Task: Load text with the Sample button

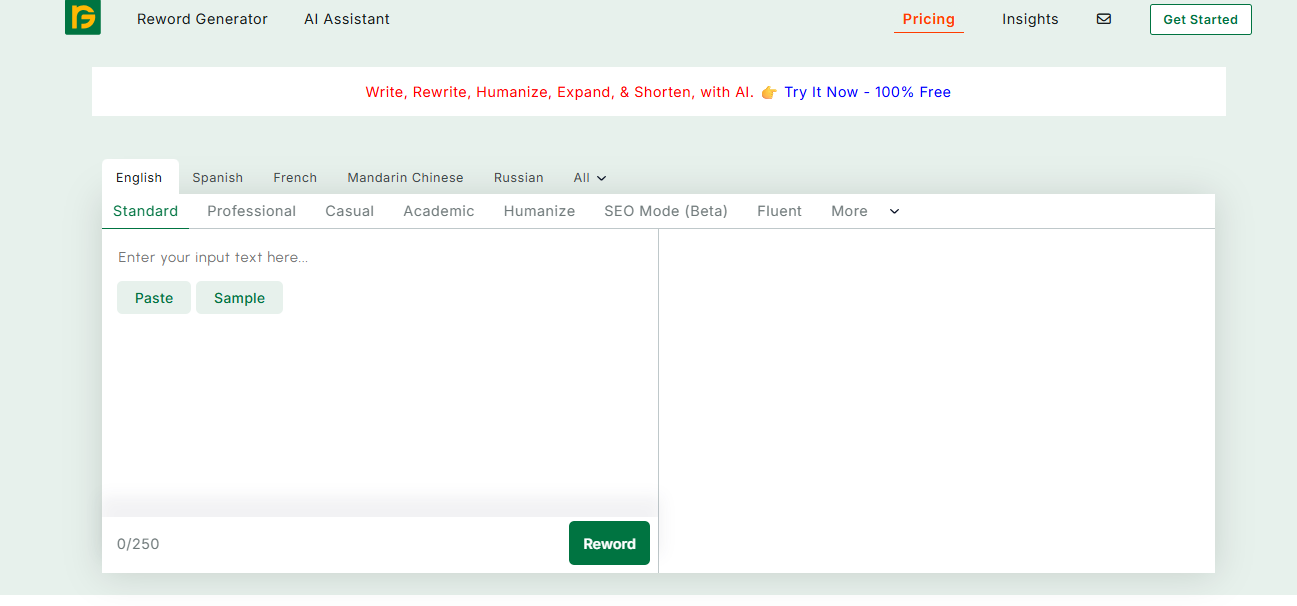Action: (239, 298)
